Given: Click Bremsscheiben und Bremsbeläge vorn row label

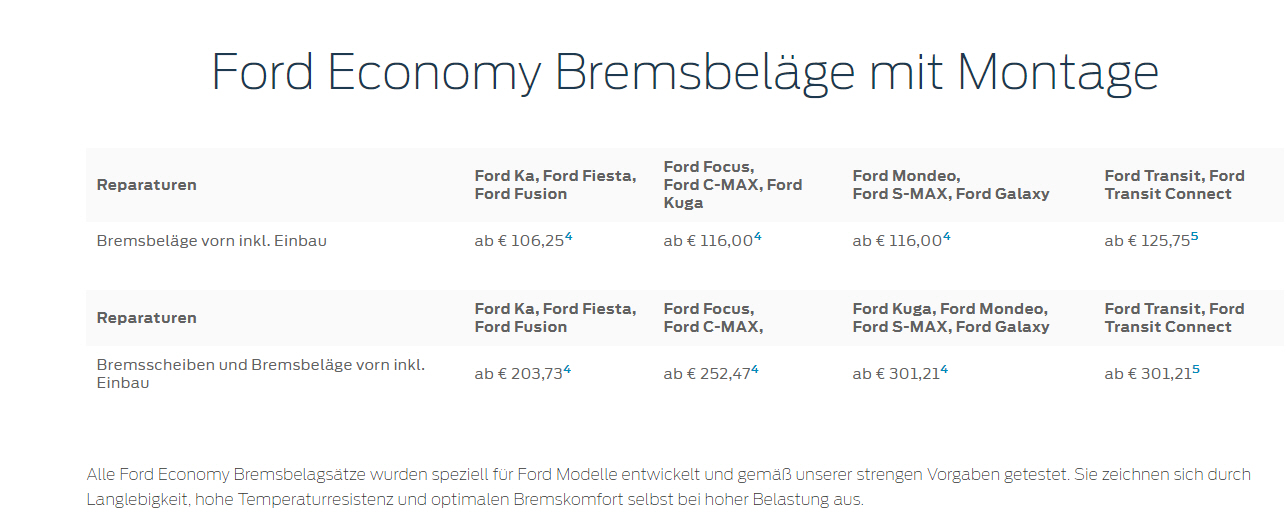Looking at the screenshot, I should [261, 374].
